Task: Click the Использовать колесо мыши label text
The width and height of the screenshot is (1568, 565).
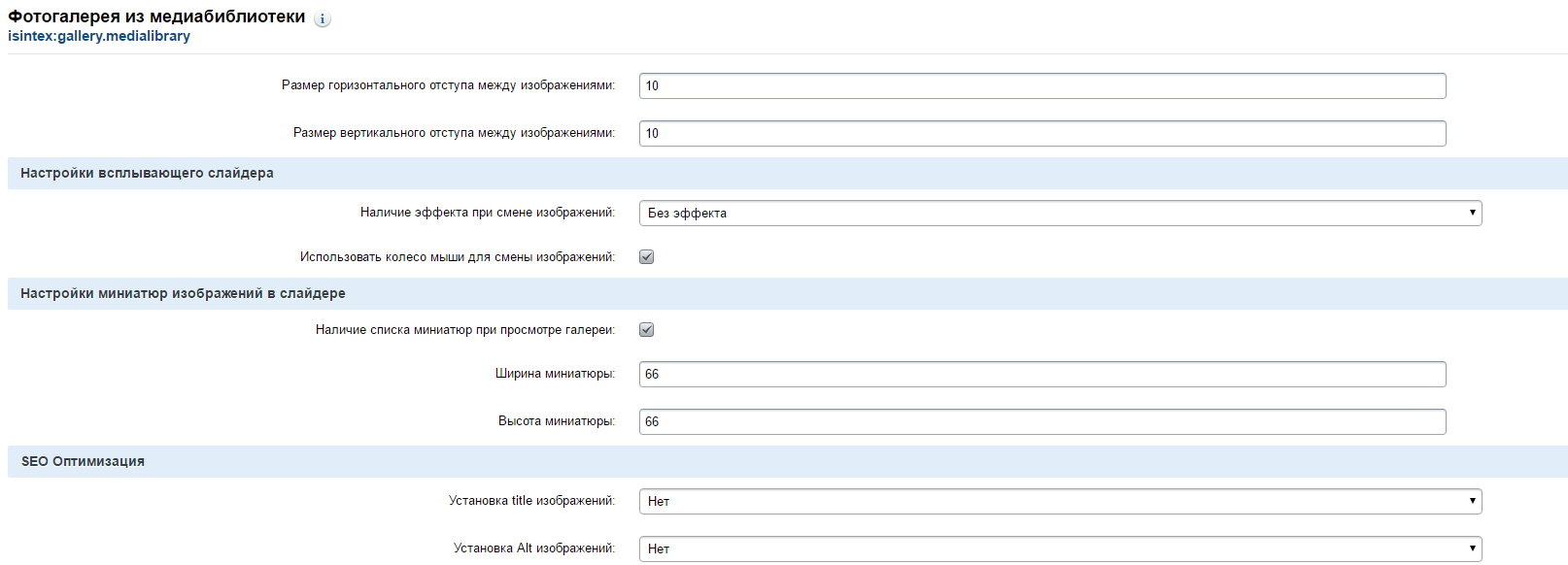Action: click(x=458, y=257)
